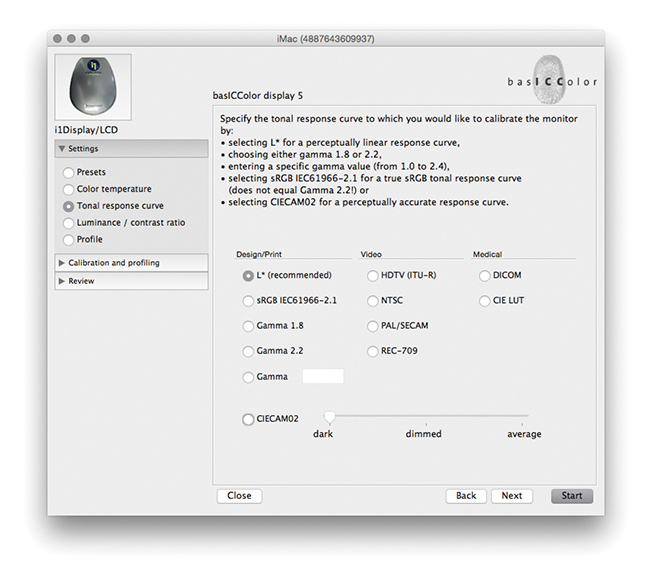
Task: Set the CIECAM02 slider to dimmed
Action: click(426, 417)
